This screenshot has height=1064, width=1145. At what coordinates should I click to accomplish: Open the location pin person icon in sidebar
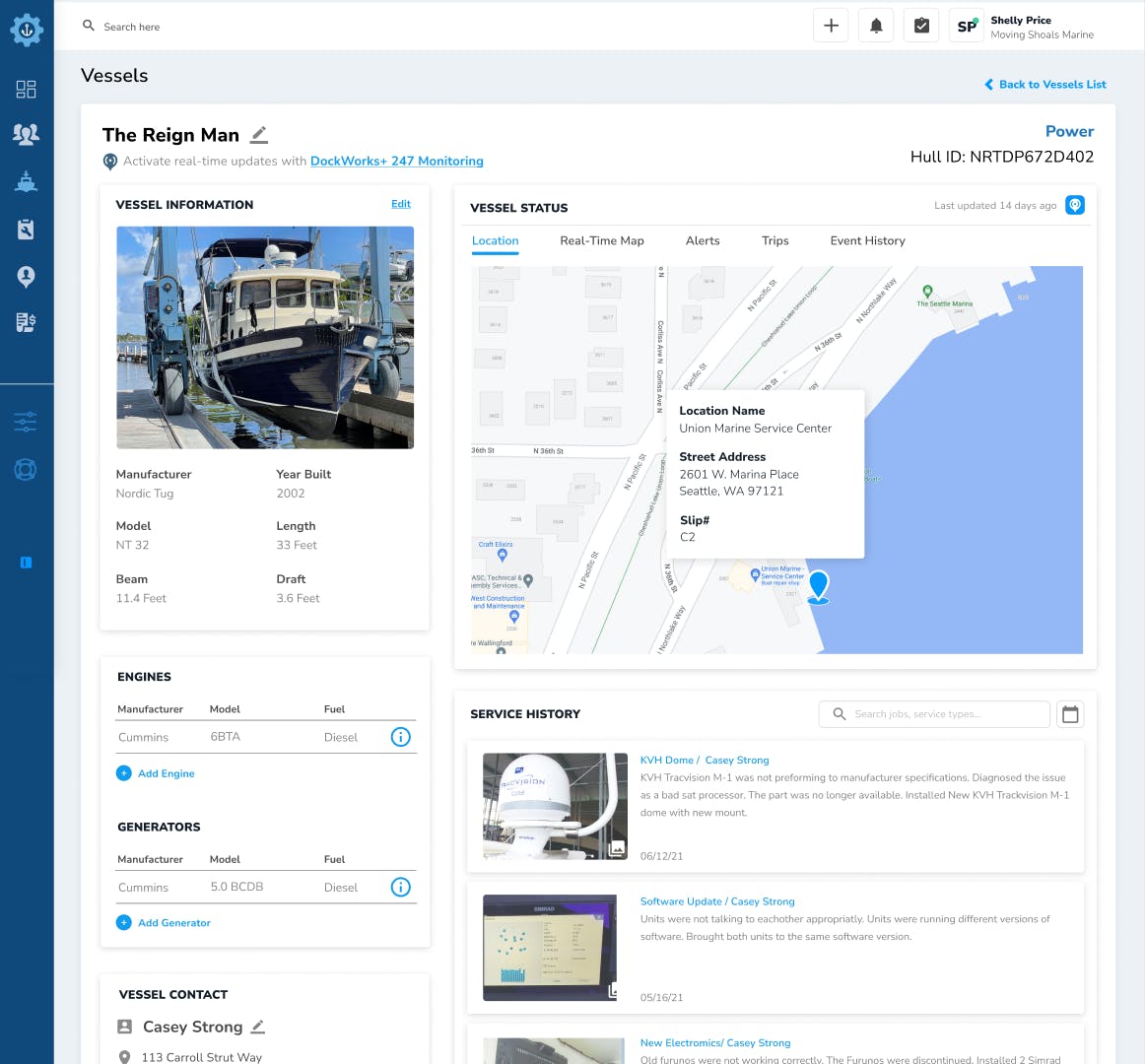click(27, 277)
